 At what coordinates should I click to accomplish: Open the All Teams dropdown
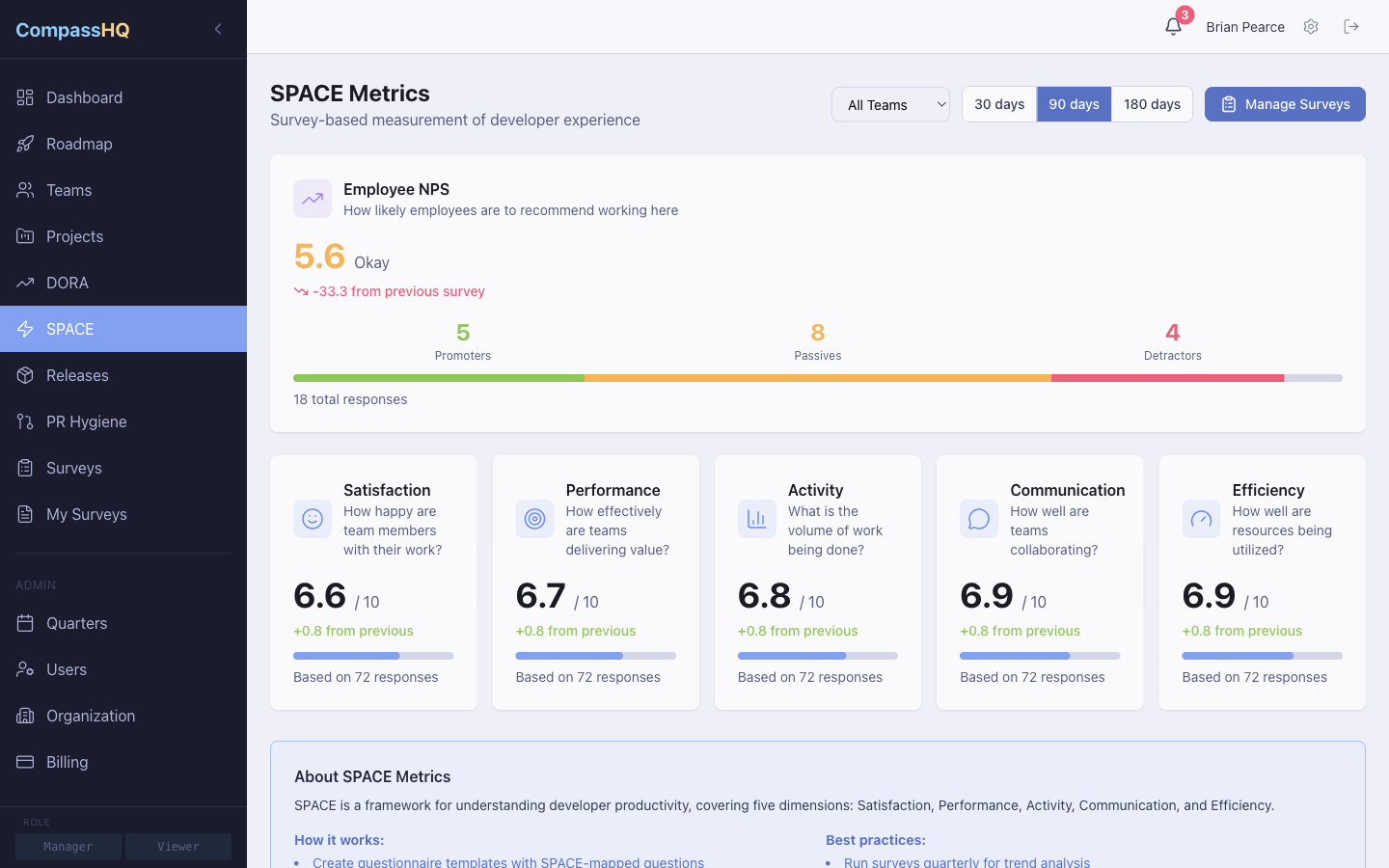tap(889, 103)
